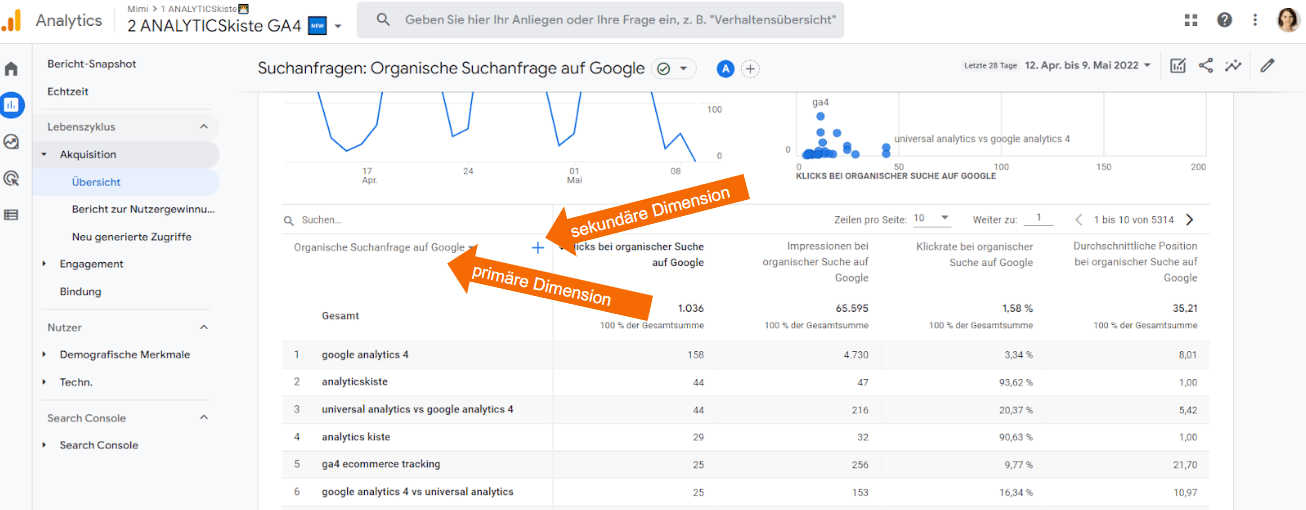This screenshot has width=1306, height=510.
Task: Click the Google Analytics logo
Action: tap(12, 19)
